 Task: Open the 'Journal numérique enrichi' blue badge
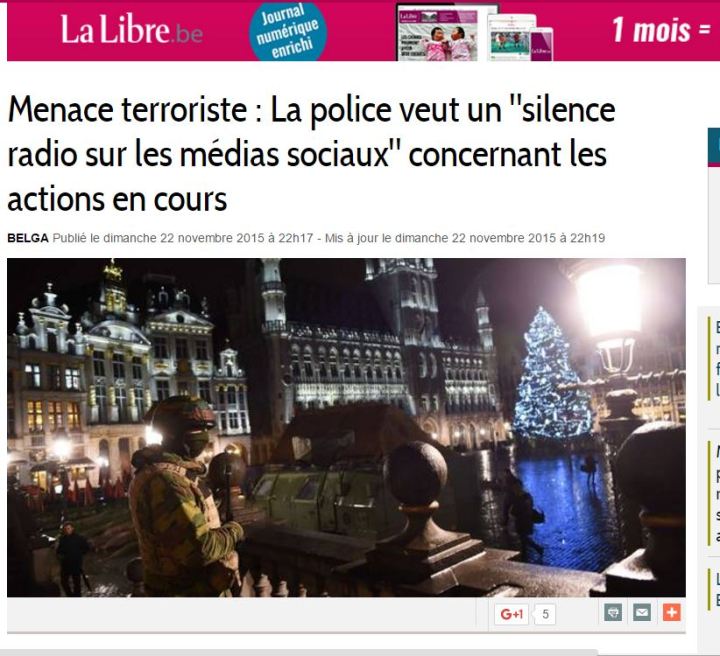(x=288, y=31)
